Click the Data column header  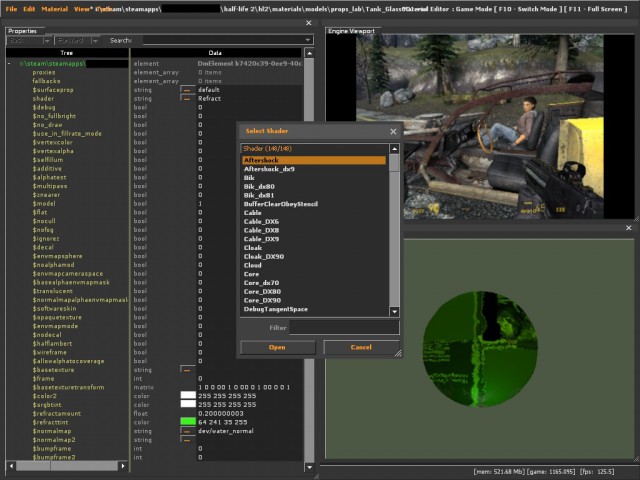click(216, 53)
